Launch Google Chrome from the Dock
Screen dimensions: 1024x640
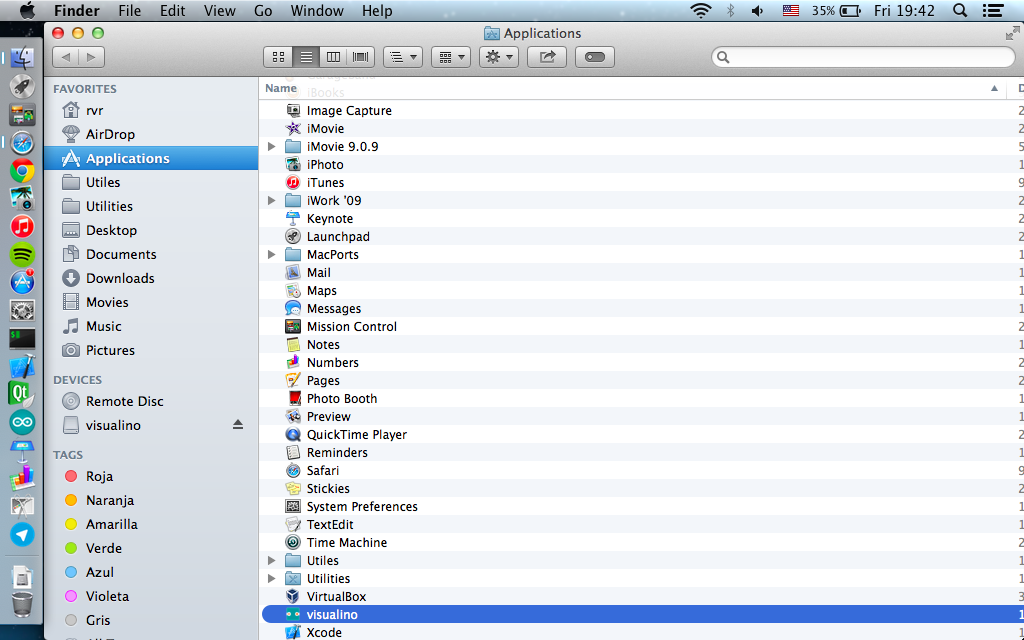click(22, 171)
